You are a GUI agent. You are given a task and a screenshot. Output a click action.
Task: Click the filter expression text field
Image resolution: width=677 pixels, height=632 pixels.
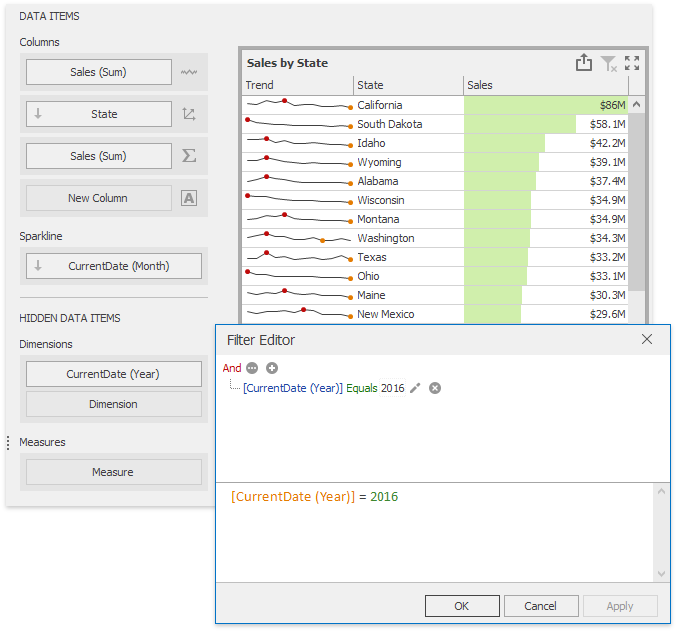[x=440, y=530]
